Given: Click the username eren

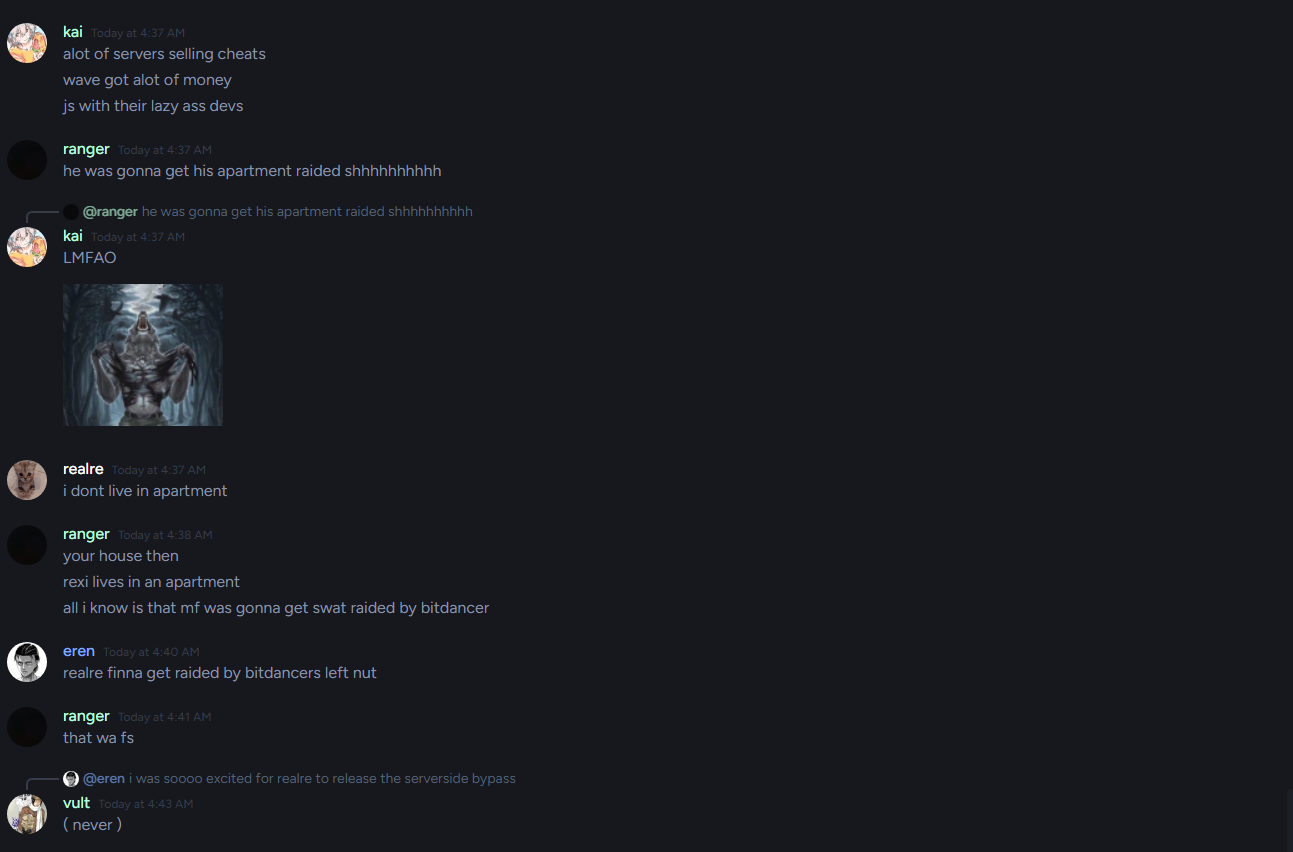Looking at the screenshot, I should pyautogui.click(x=79, y=651).
